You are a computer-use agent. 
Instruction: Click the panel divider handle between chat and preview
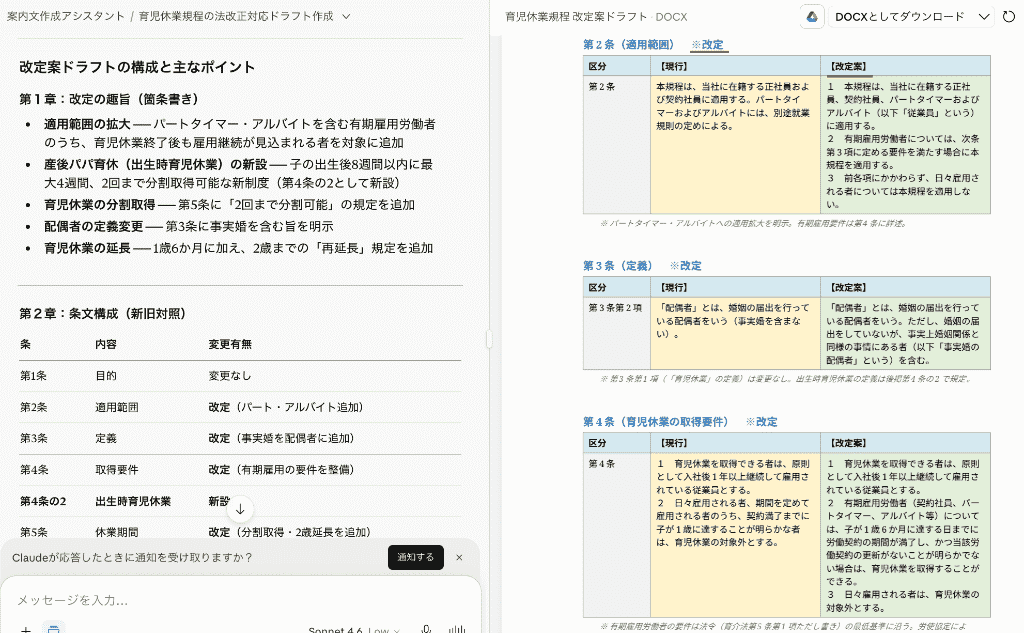coord(490,338)
